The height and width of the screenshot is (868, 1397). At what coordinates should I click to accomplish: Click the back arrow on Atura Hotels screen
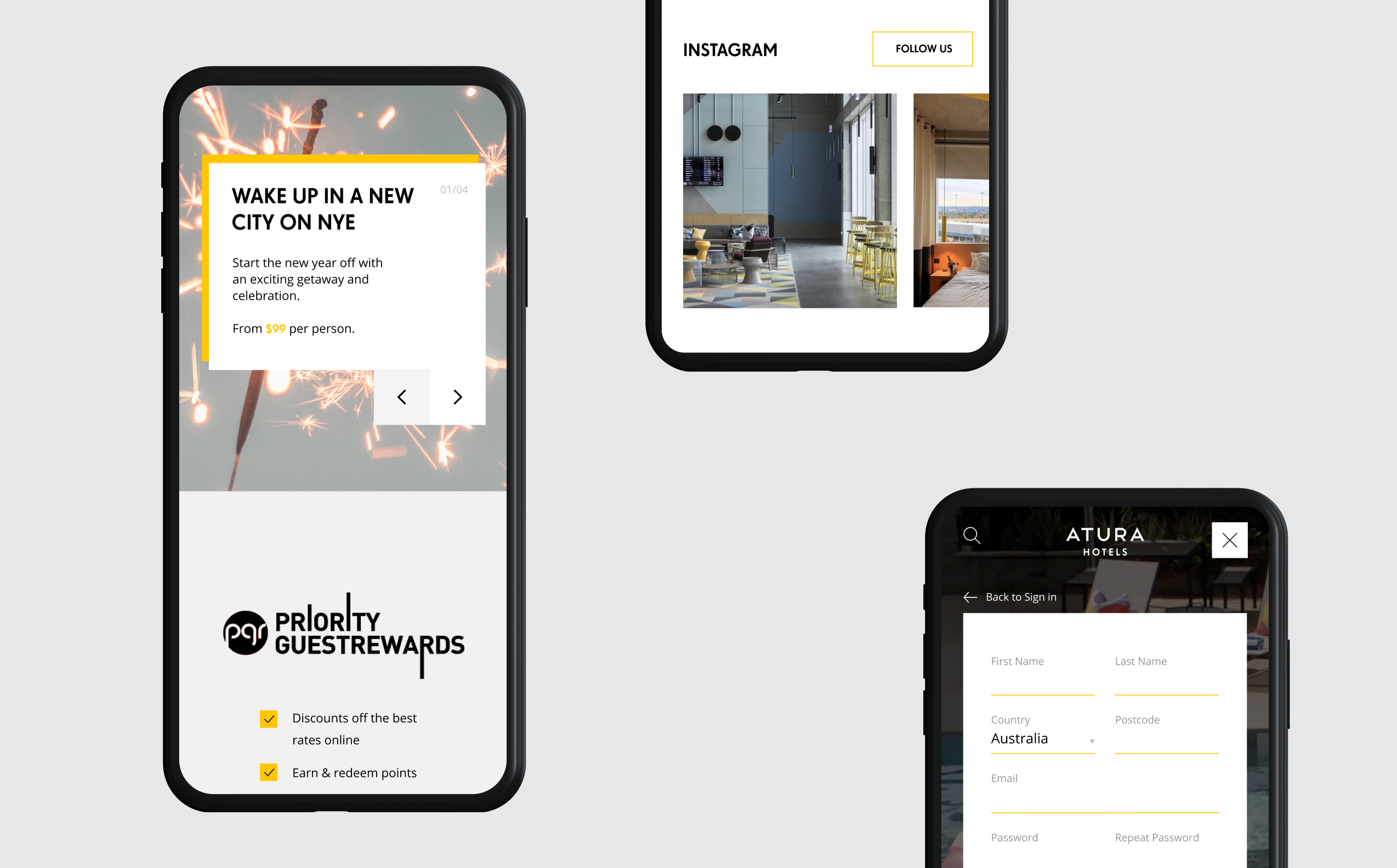click(969, 597)
